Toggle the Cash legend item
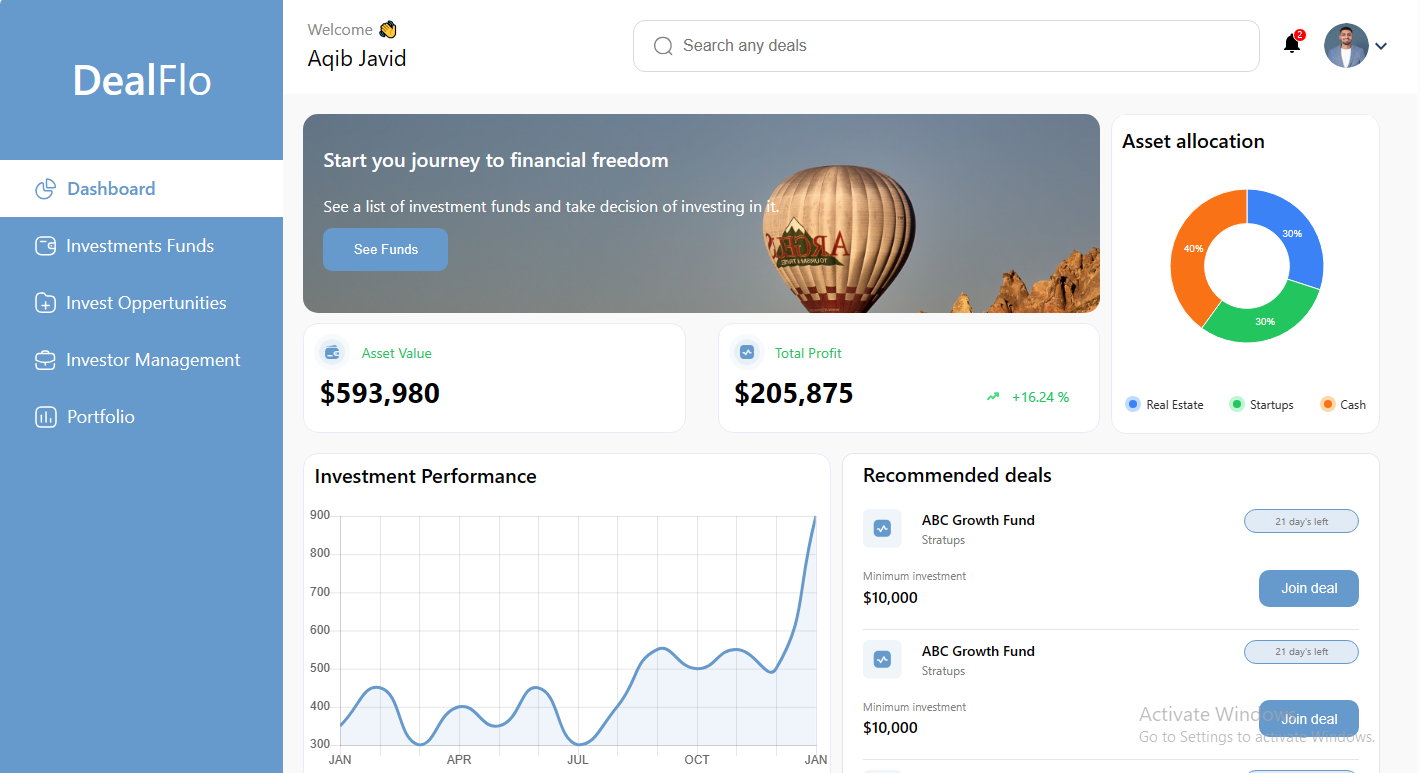The image size is (1420, 773). [x=1342, y=405]
